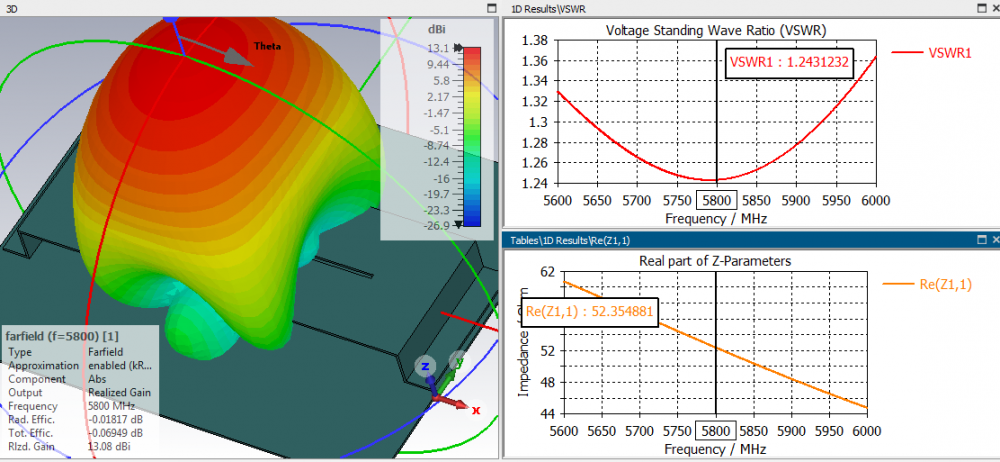
Task: Click the 5800 frequency marker in VSWR plot
Action: click(717, 200)
